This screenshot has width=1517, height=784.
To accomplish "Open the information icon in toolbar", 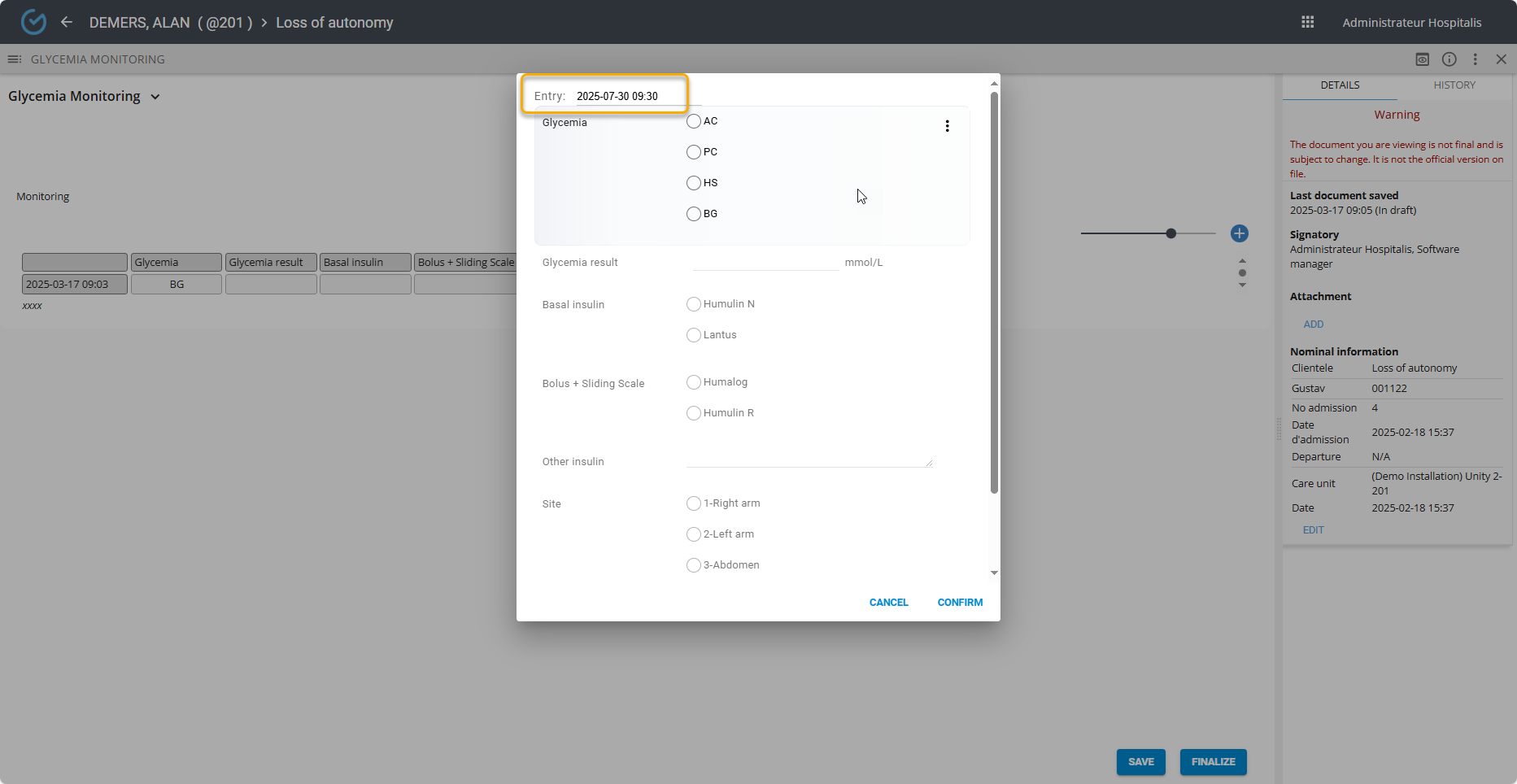I will pos(1449,59).
